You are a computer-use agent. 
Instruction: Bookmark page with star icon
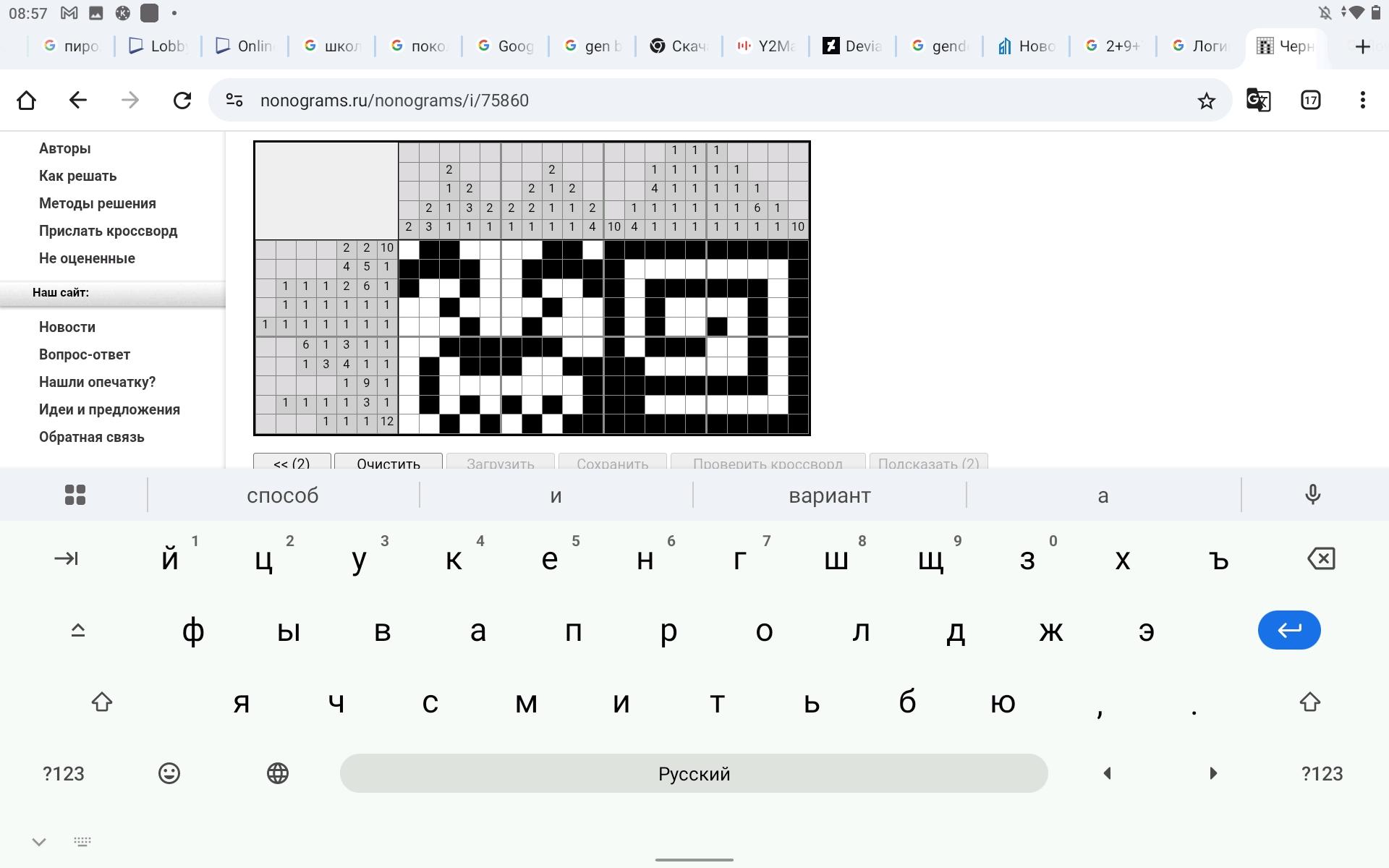tap(1206, 101)
